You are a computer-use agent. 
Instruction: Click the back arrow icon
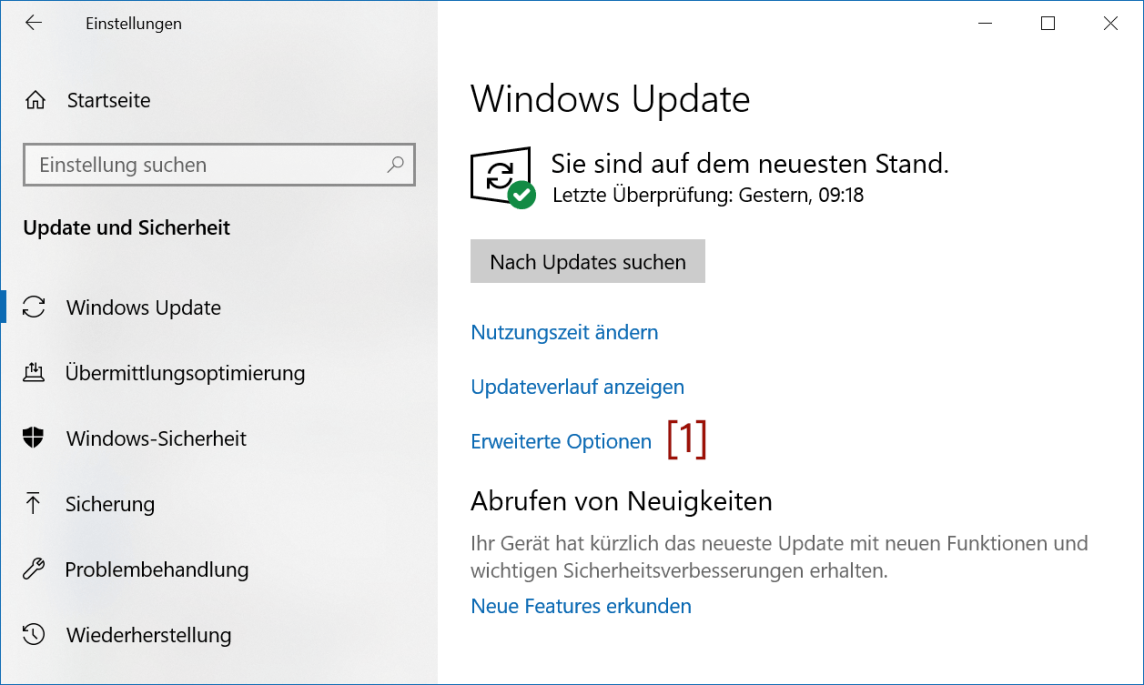tap(34, 23)
